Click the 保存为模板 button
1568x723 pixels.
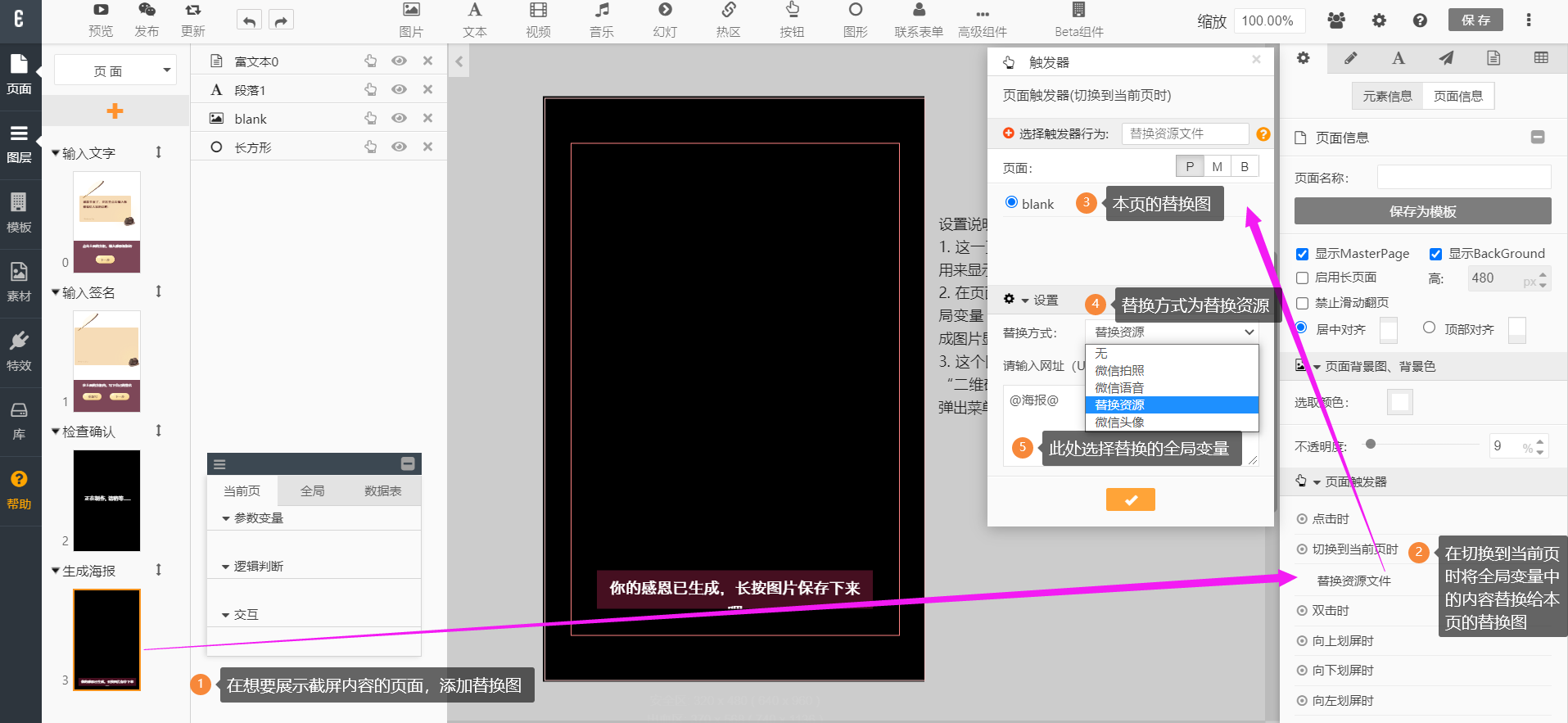1422,211
